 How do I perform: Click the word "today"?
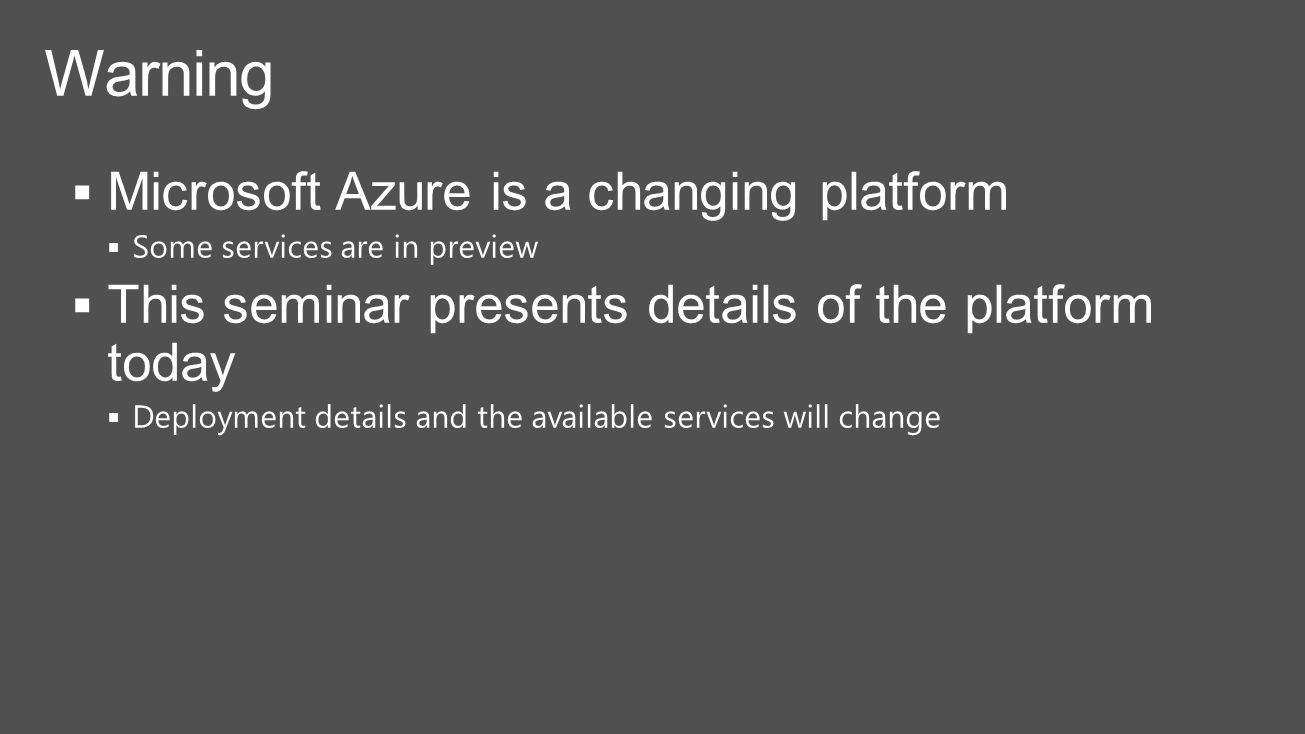point(171,365)
